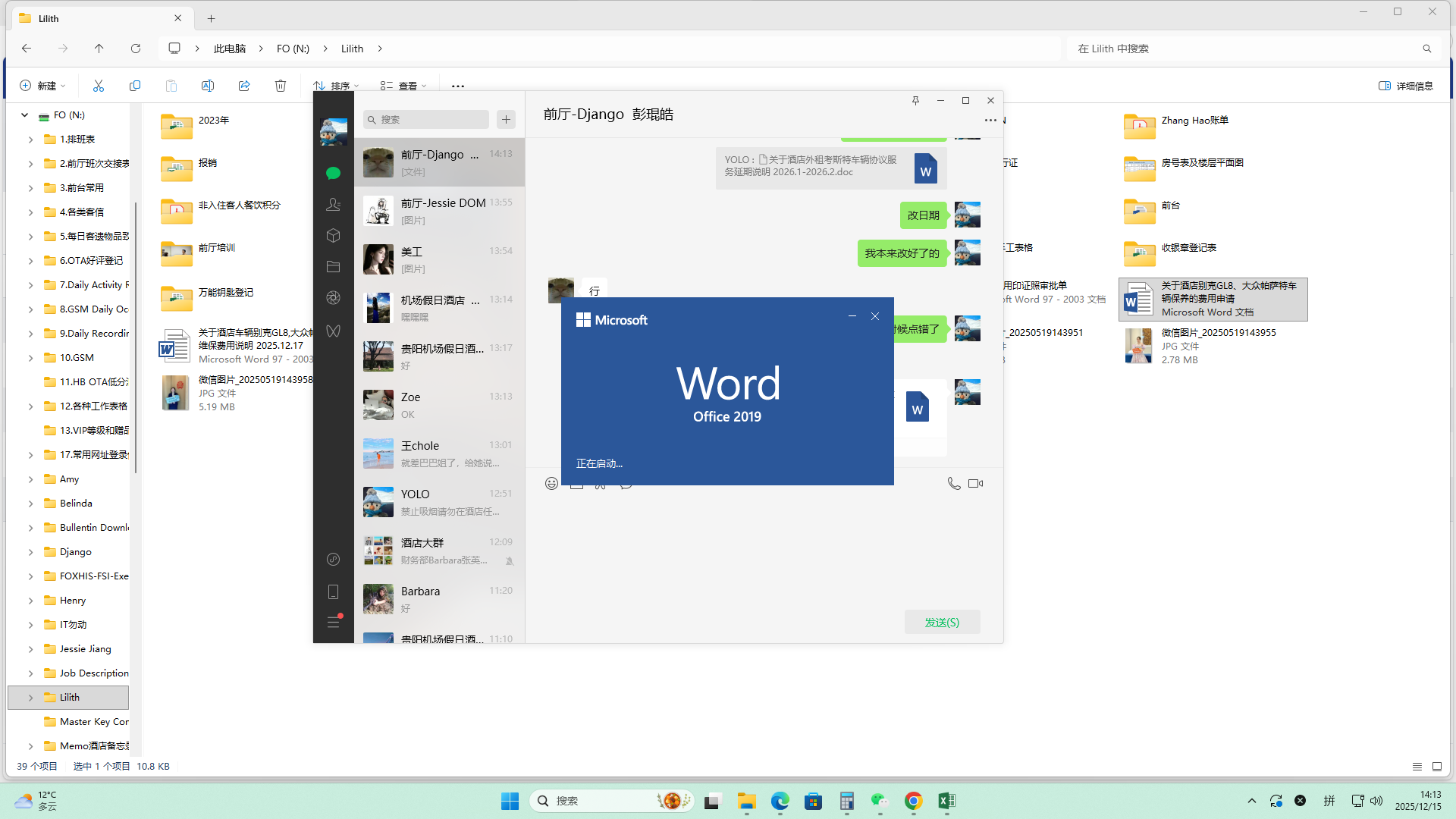Switch to large thumbnails view in status bar
The height and width of the screenshot is (819, 1456).
pyautogui.click(x=1436, y=767)
